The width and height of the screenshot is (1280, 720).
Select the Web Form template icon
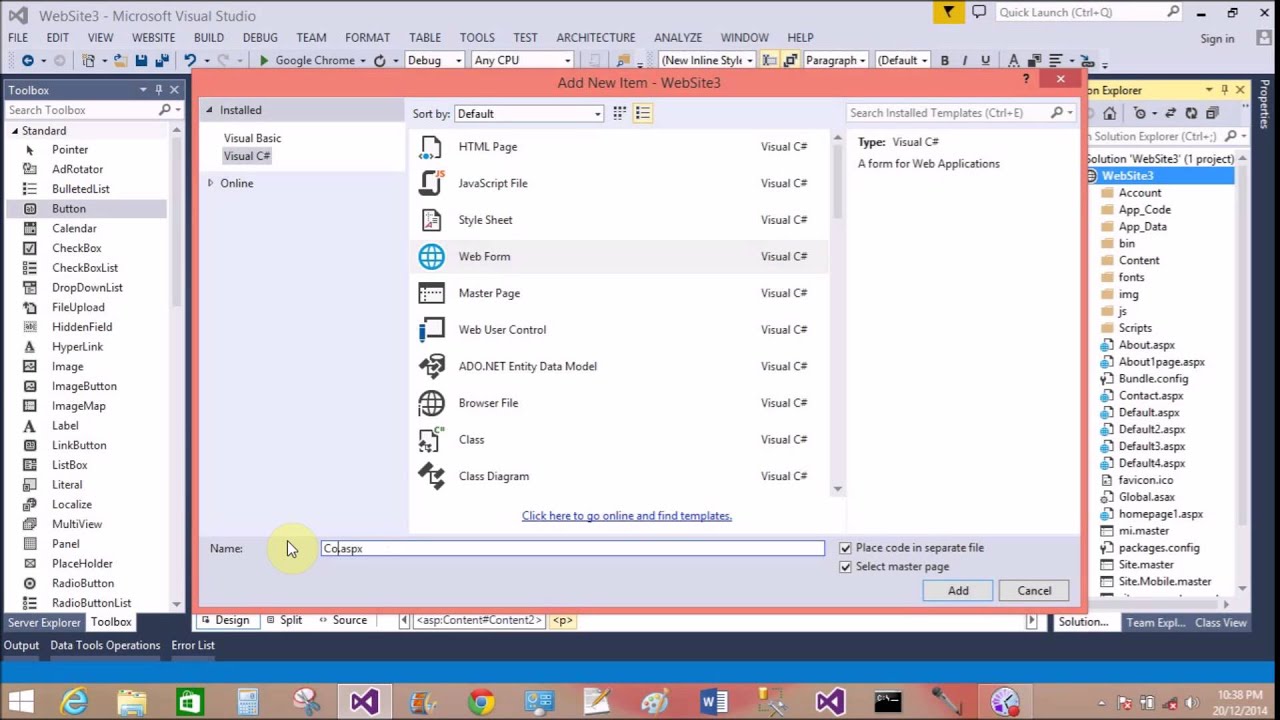tap(431, 257)
